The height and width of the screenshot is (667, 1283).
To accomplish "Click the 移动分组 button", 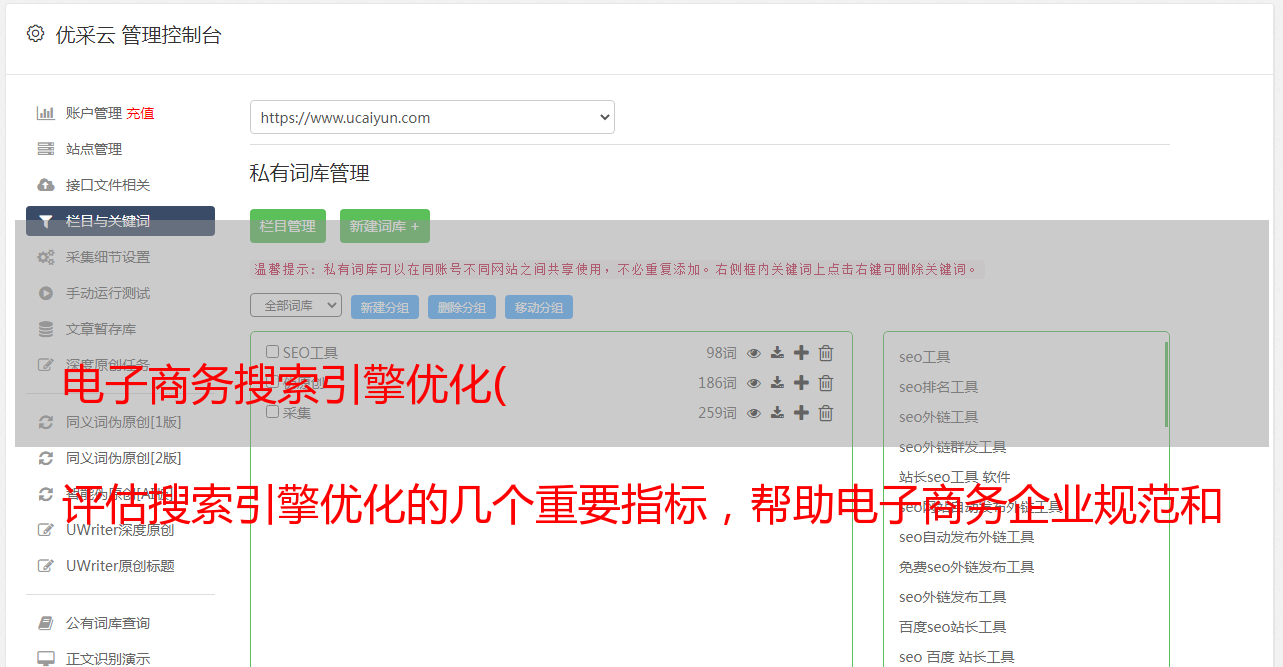I will click(539, 307).
